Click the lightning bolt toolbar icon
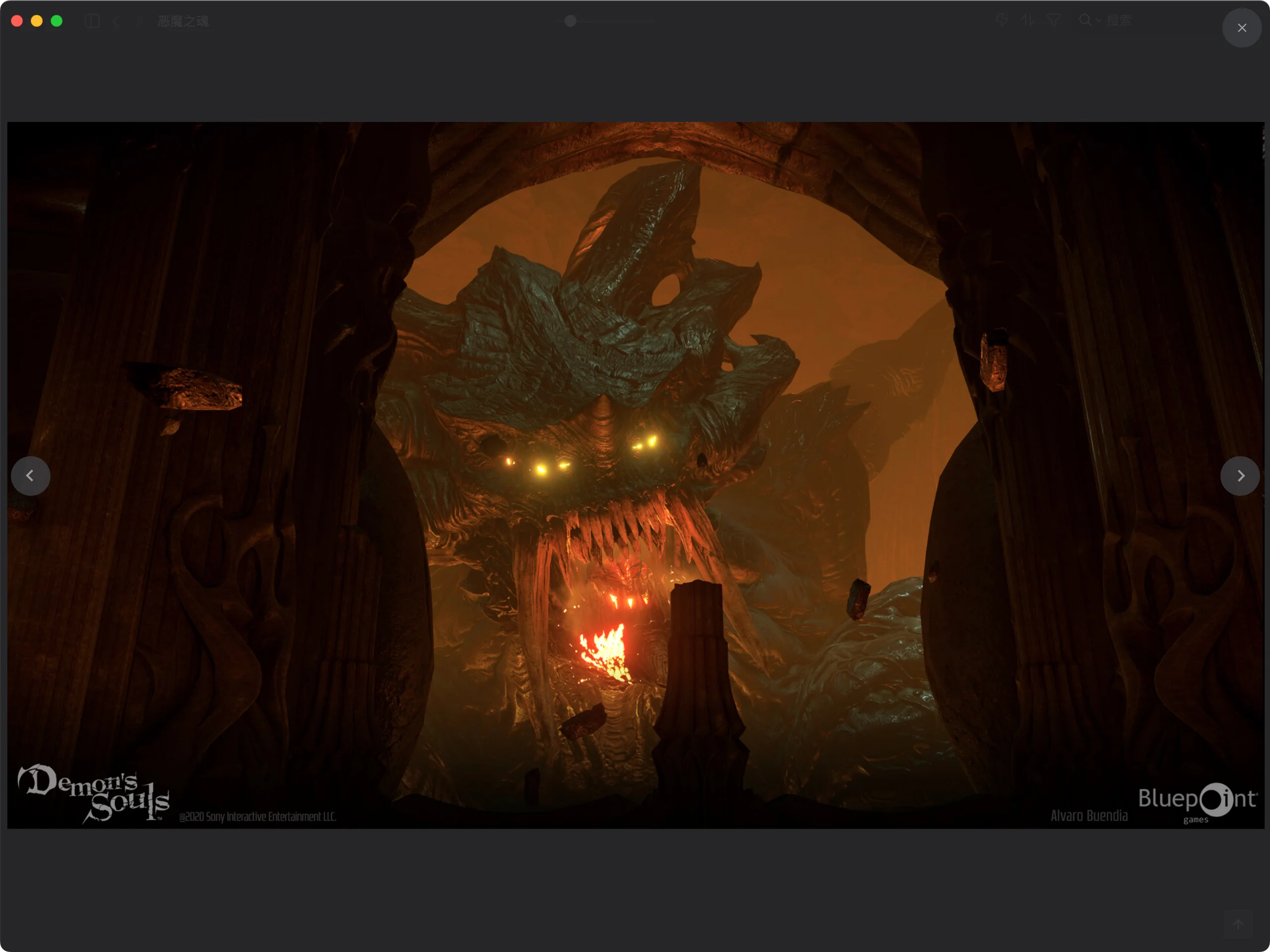The width and height of the screenshot is (1270, 952). coord(1002,21)
